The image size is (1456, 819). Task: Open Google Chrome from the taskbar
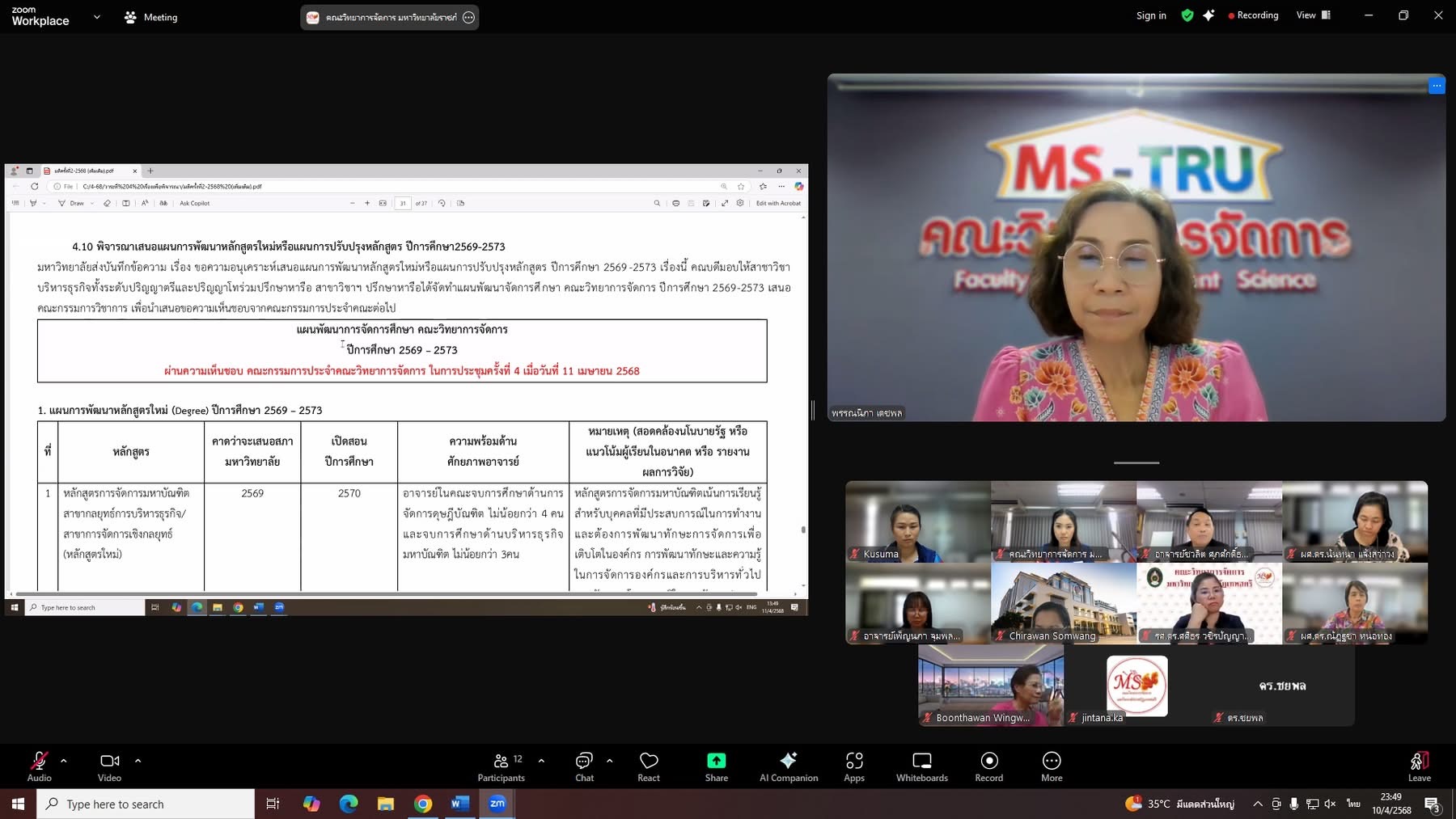[x=422, y=804]
